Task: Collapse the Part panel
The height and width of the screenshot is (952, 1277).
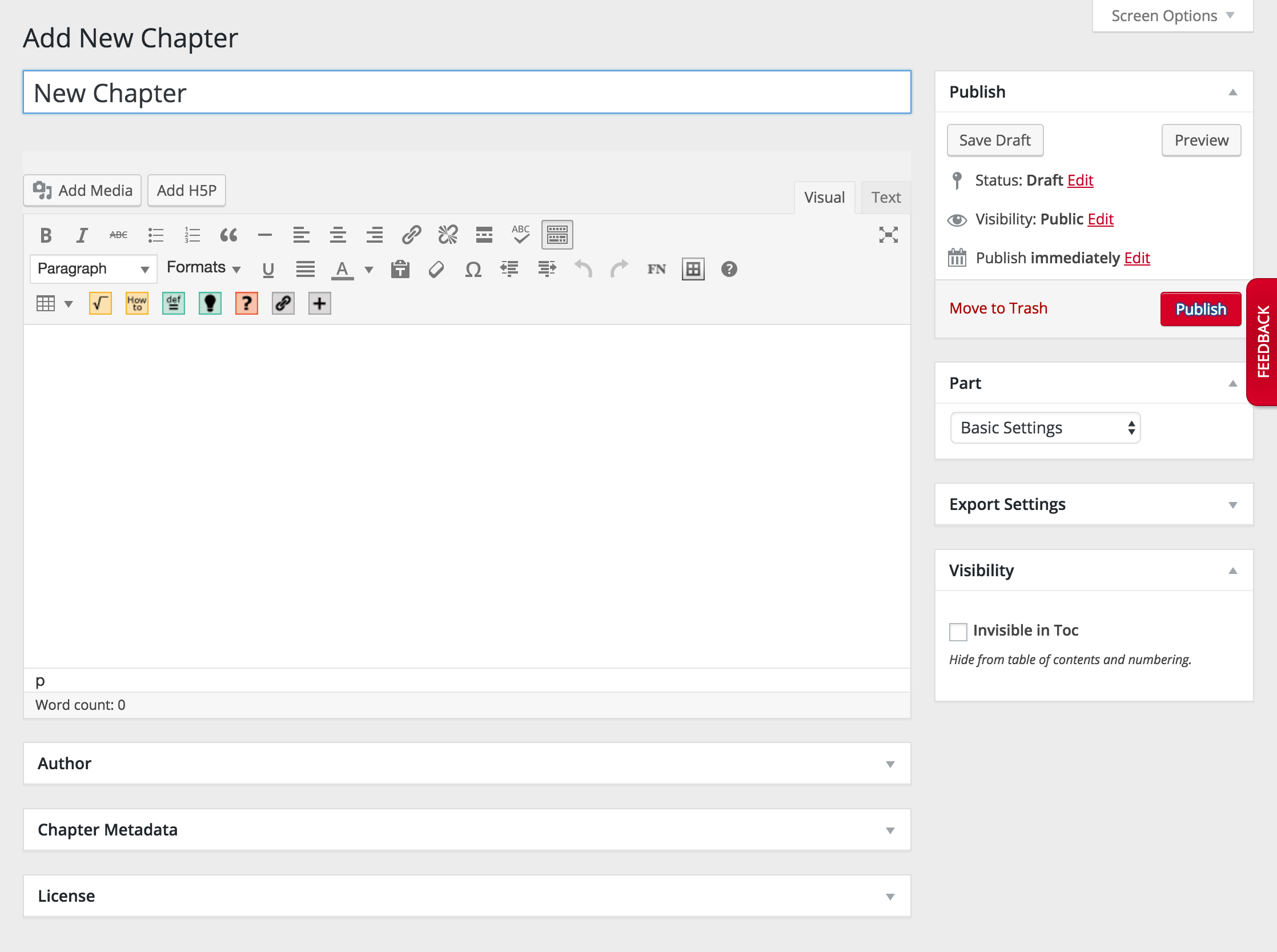Action: point(1232,384)
